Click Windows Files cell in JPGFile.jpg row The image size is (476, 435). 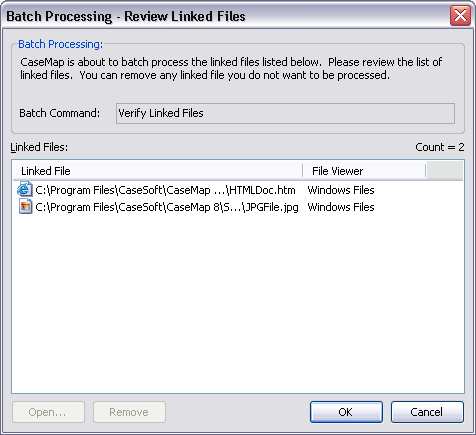(341, 207)
